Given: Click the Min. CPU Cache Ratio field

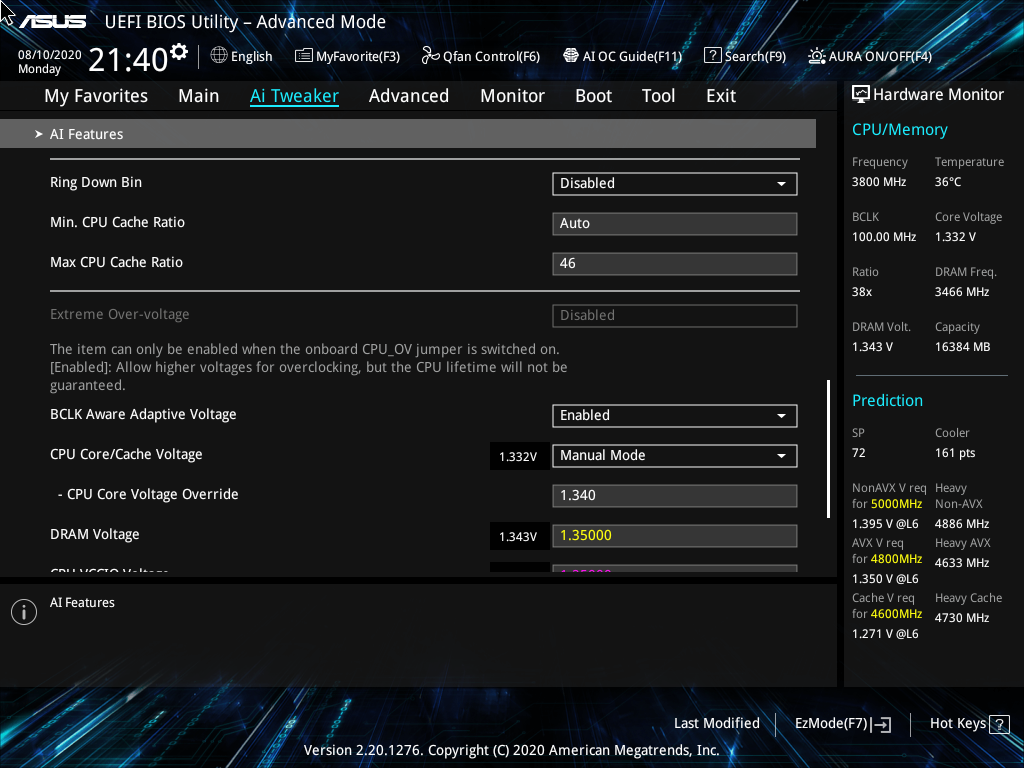Looking at the screenshot, I should coord(675,223).
